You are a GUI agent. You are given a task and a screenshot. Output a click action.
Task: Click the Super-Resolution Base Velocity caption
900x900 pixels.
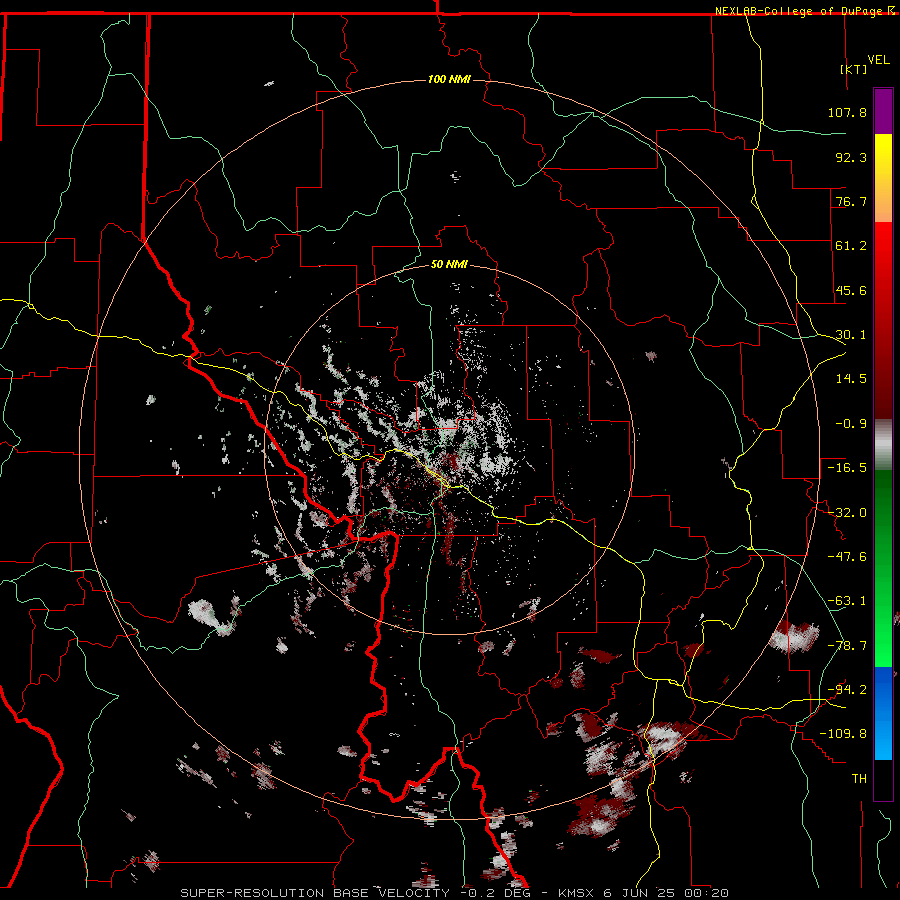click(455, 893)
